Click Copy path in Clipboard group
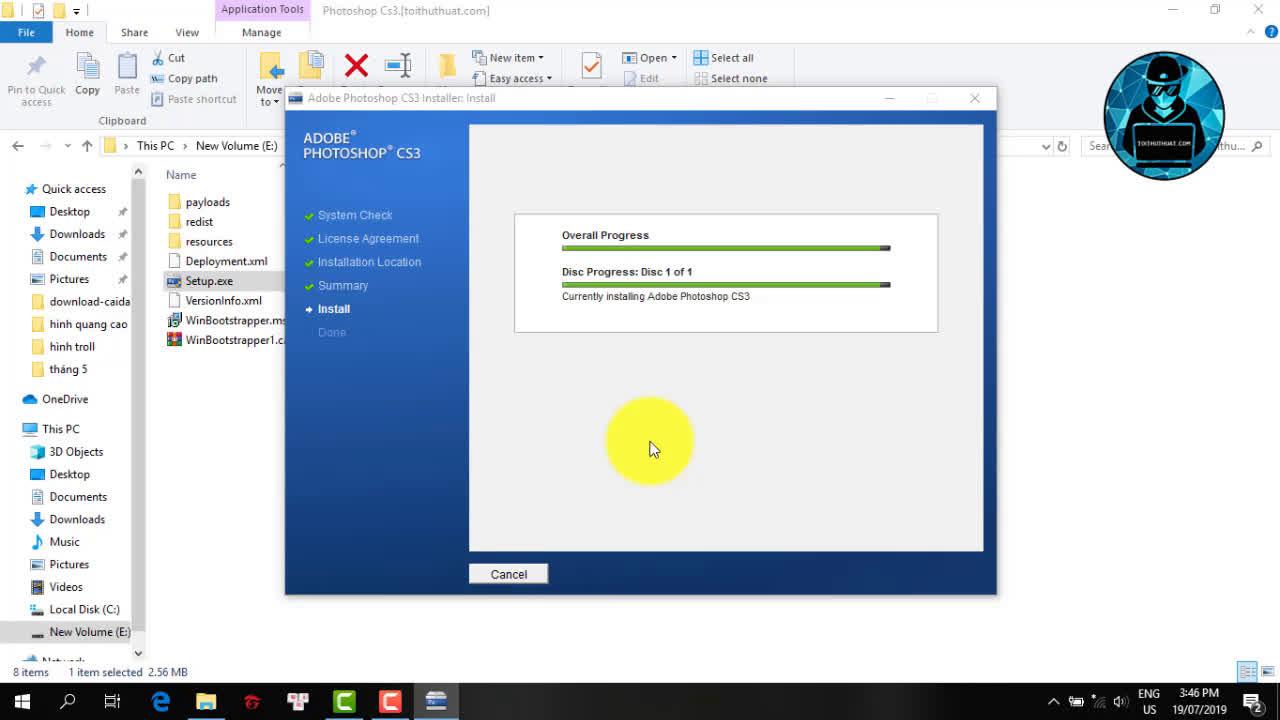 tap(184, 78)
